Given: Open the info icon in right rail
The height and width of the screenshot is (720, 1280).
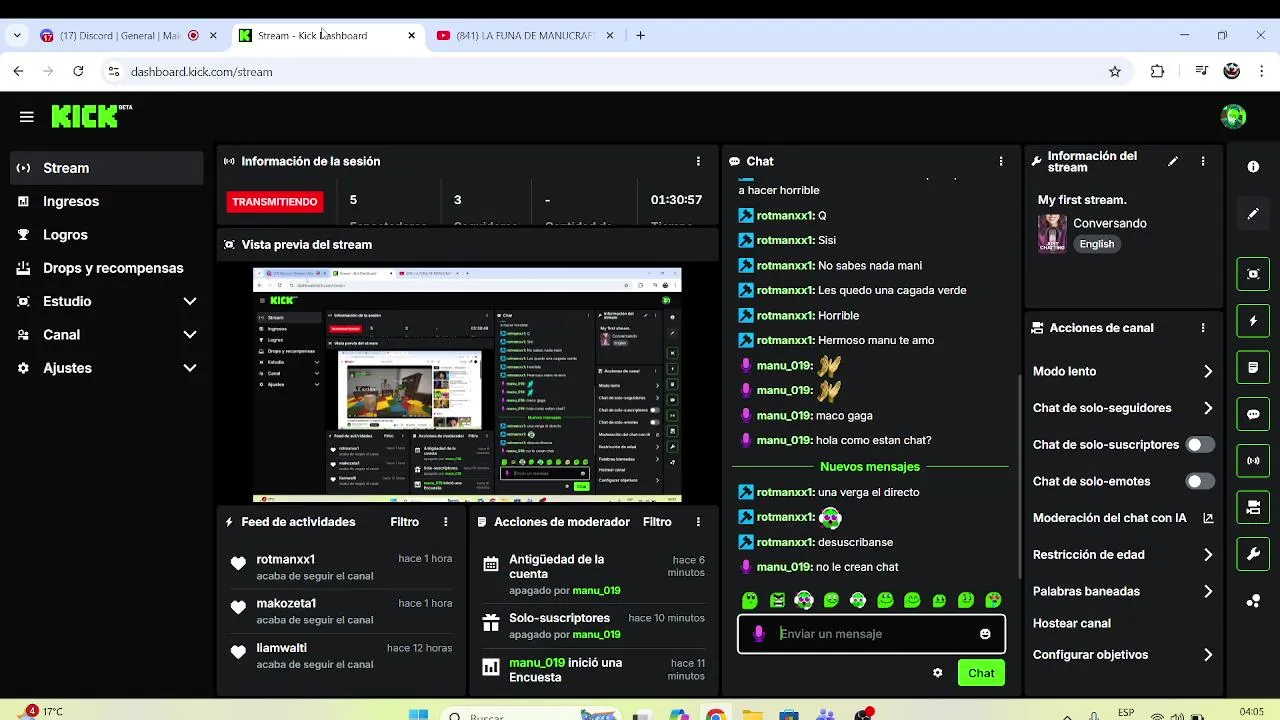Looking at the screenshot, I should tap(1253, 167).
